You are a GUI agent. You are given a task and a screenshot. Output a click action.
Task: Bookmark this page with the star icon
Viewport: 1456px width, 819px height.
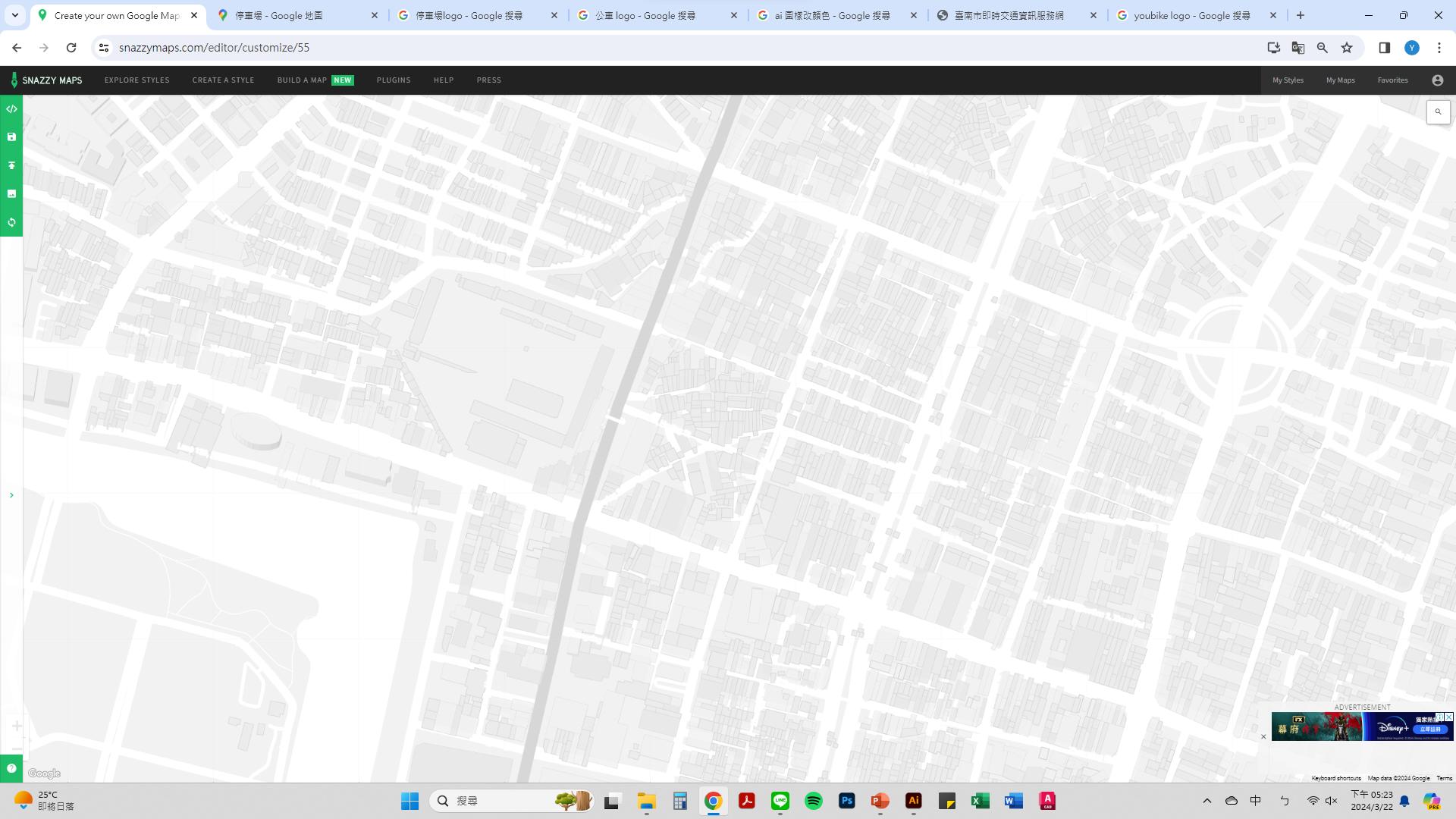point(1346,48)
